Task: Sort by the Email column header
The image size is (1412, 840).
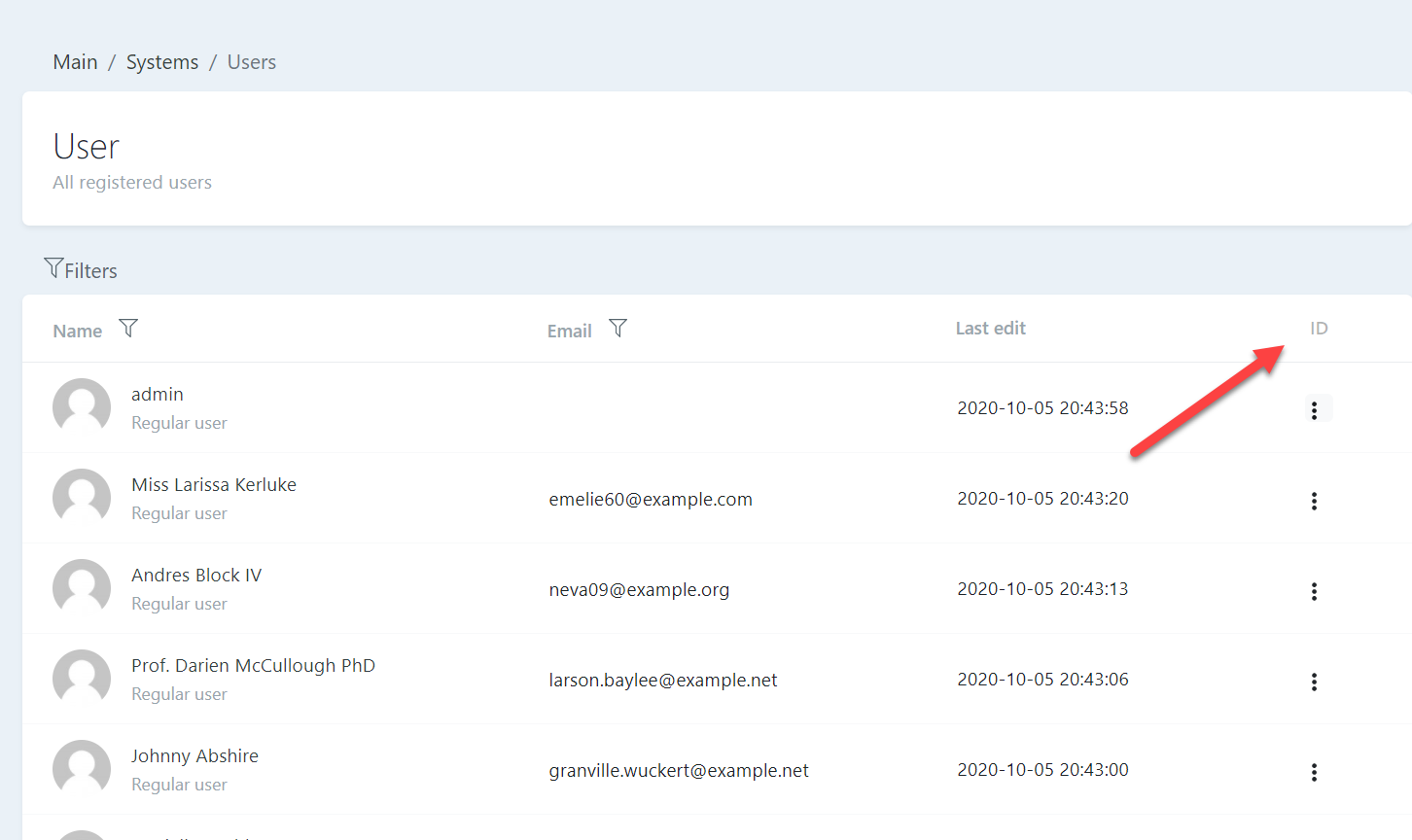Action: (570, 331)
